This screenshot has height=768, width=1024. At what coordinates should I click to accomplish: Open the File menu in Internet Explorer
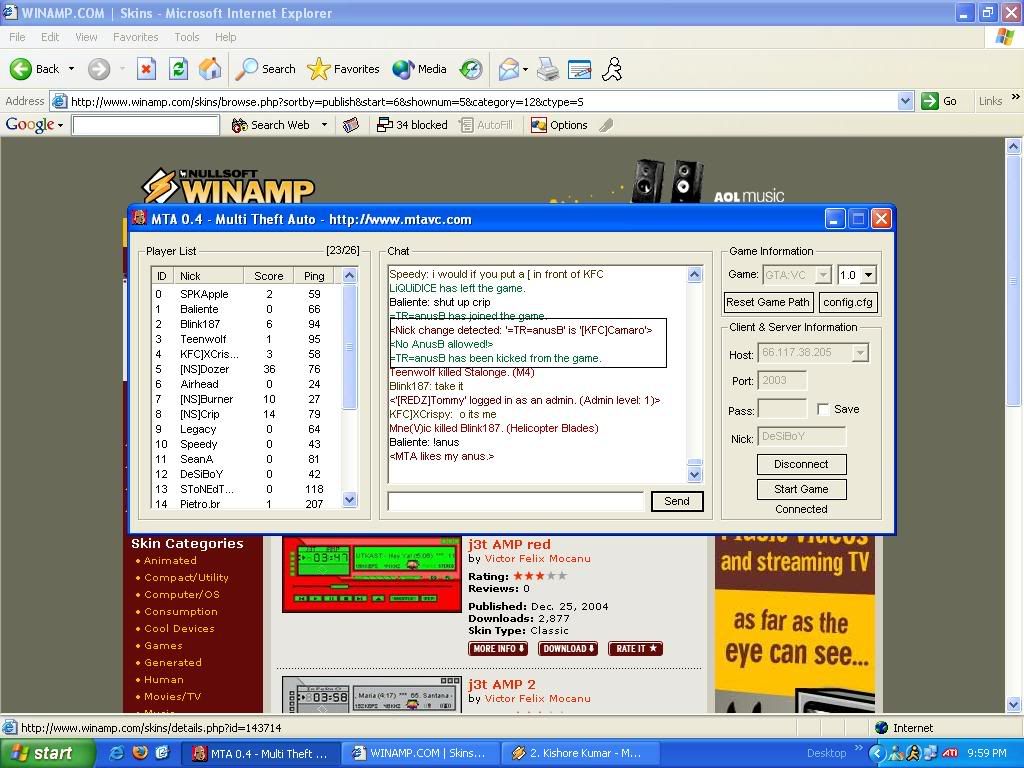[x=17, y=37]
